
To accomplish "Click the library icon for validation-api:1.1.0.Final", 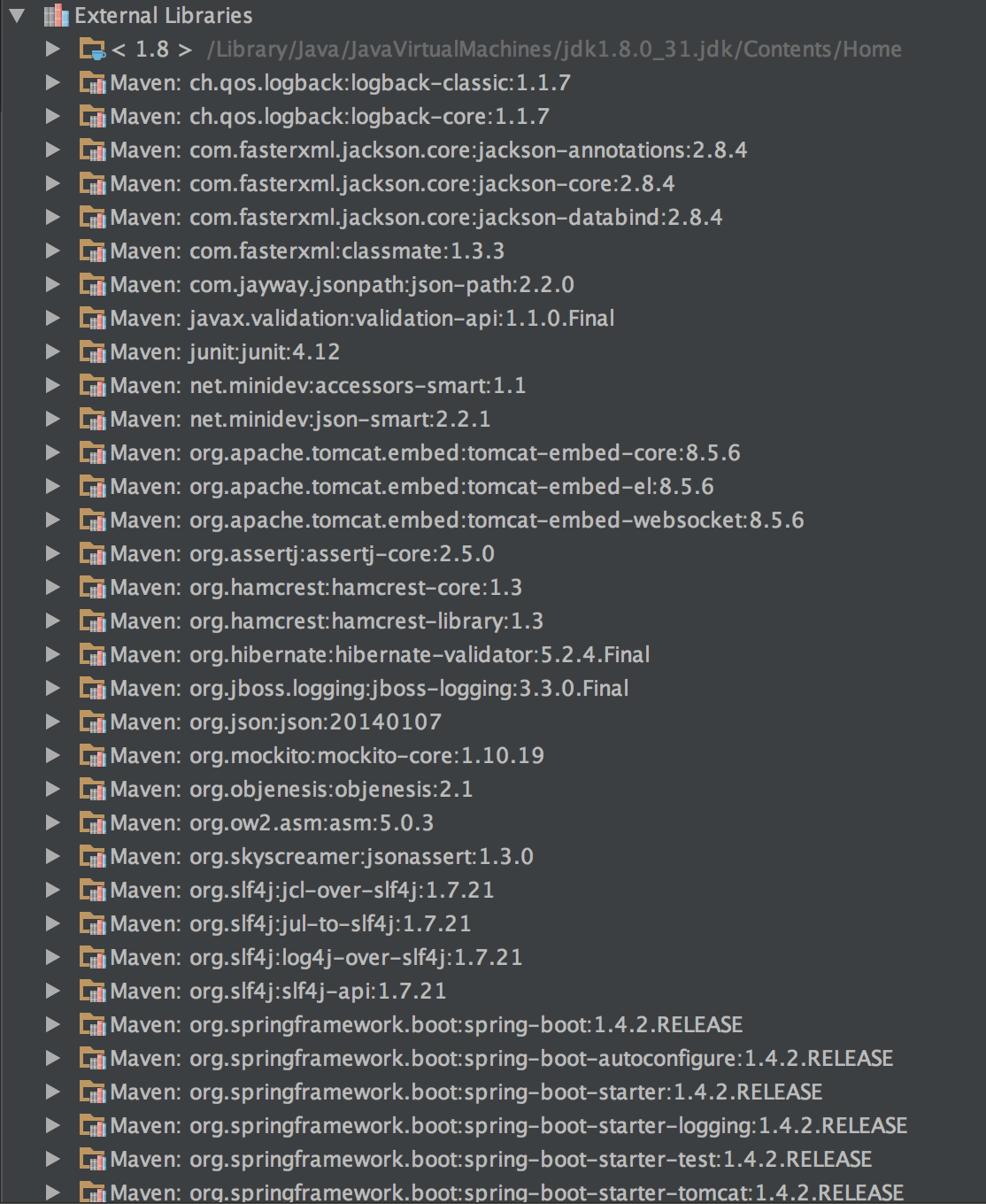I will 92,319.
